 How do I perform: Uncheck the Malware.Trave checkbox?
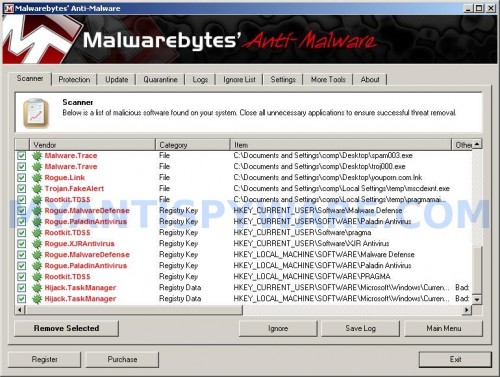point(22,167)
